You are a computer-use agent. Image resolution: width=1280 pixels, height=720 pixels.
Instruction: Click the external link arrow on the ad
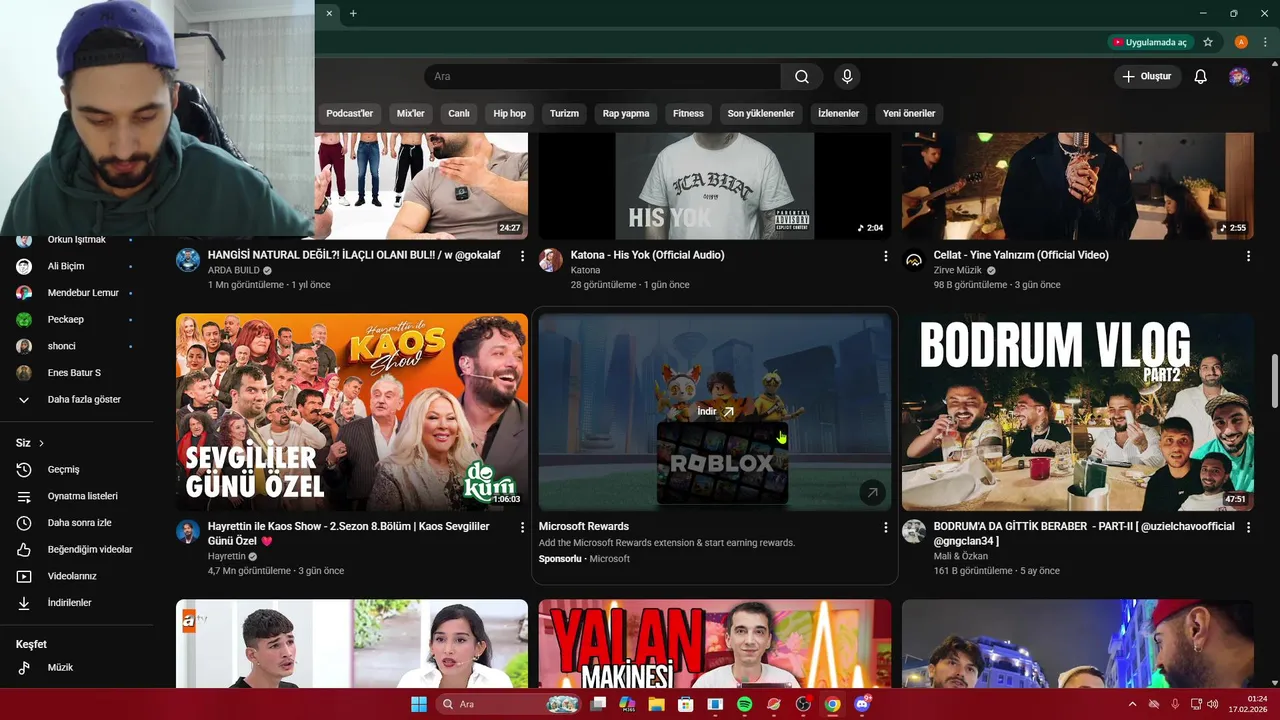(872, 492)
